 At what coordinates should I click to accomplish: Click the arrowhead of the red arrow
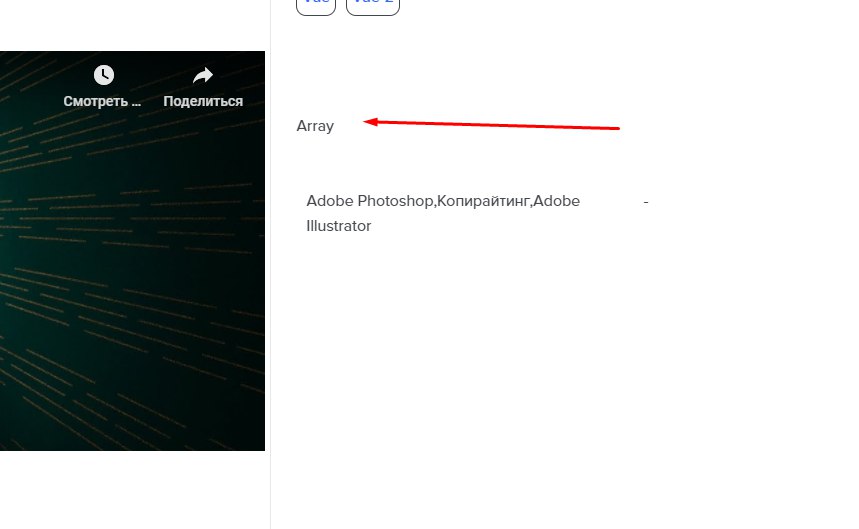click(x=370, y=122)
